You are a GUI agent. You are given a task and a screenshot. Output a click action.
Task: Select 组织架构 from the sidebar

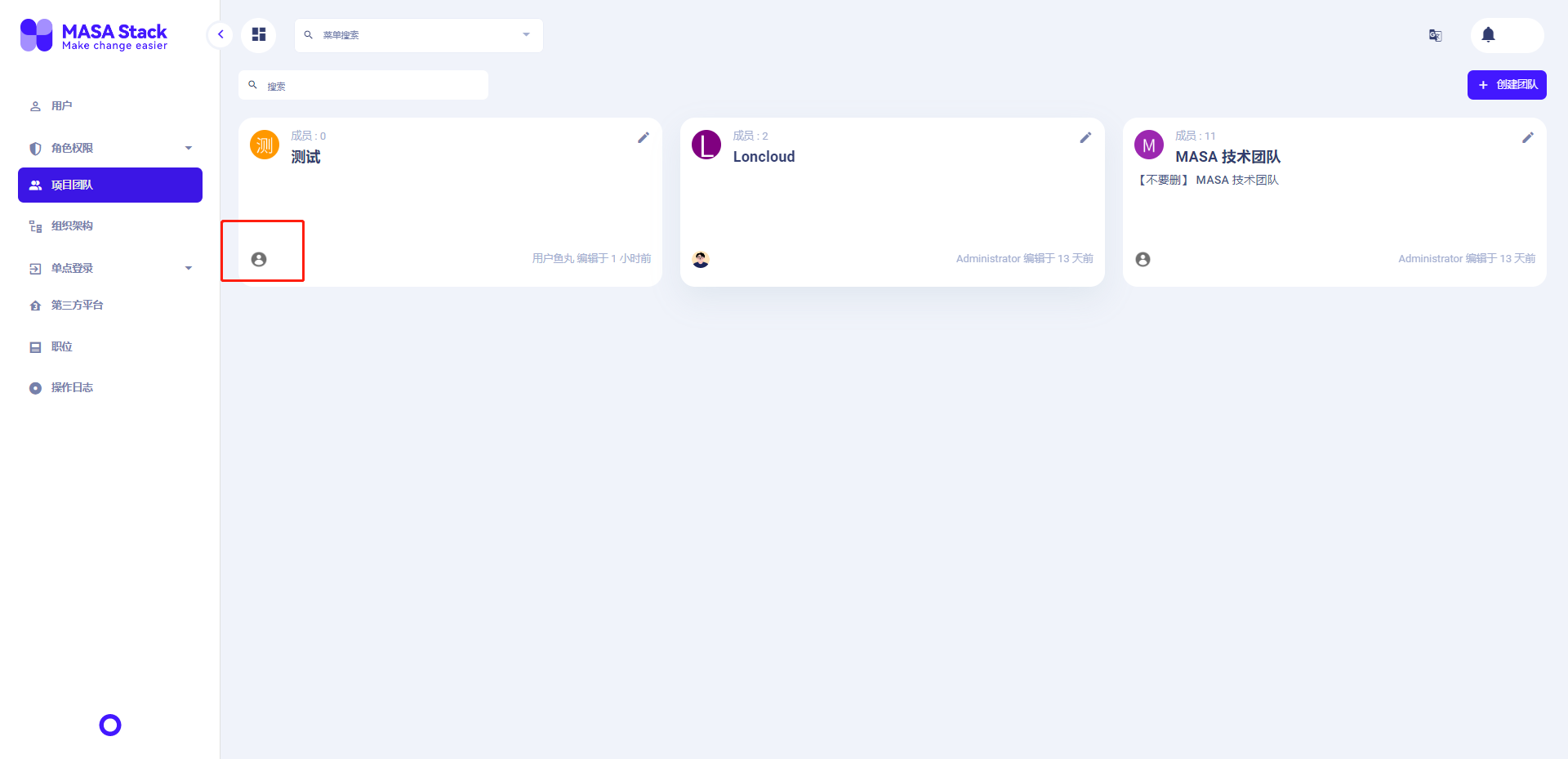[x=71, y=225]
